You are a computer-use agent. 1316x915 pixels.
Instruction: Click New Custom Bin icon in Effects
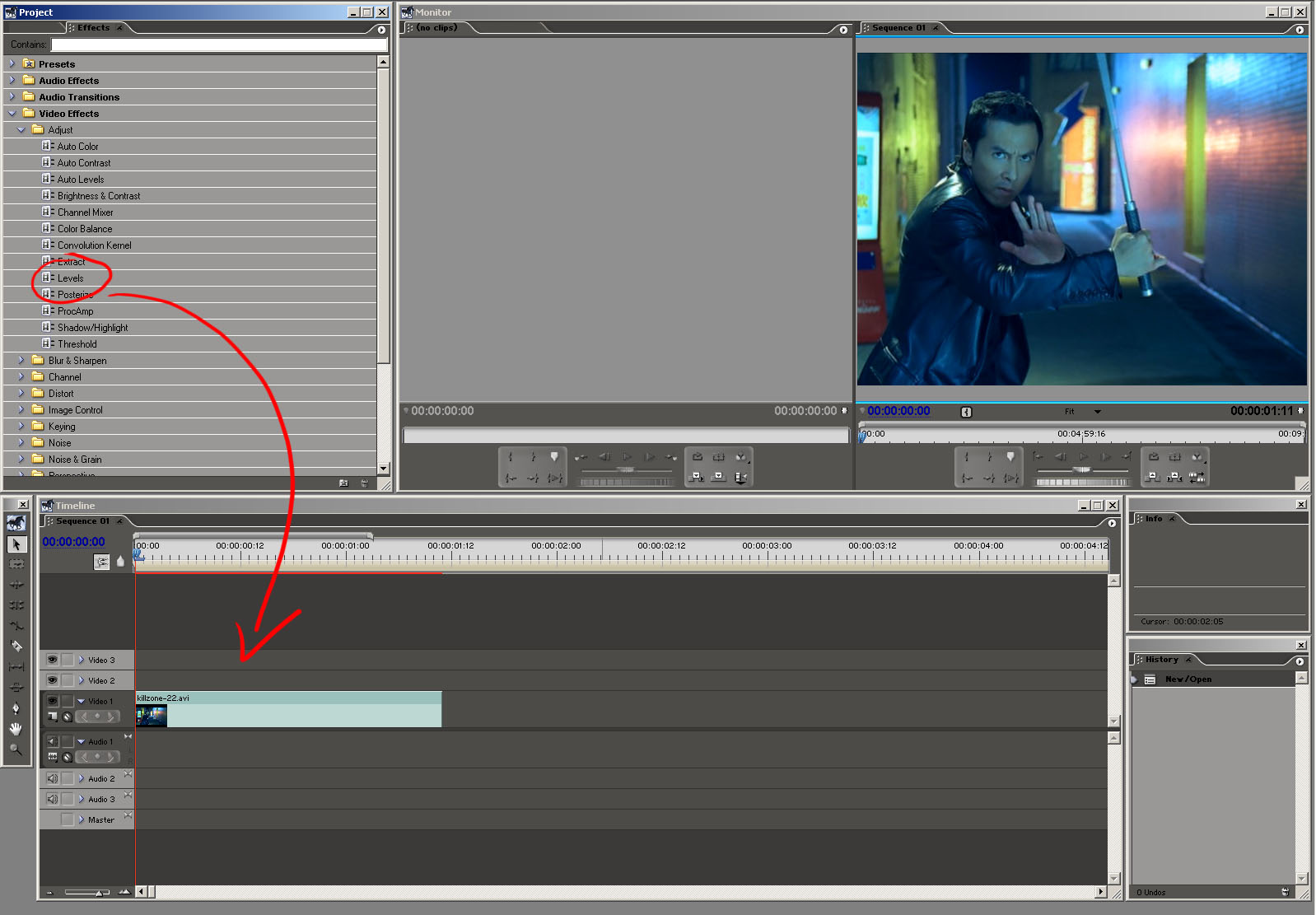(x=343, y=483)
